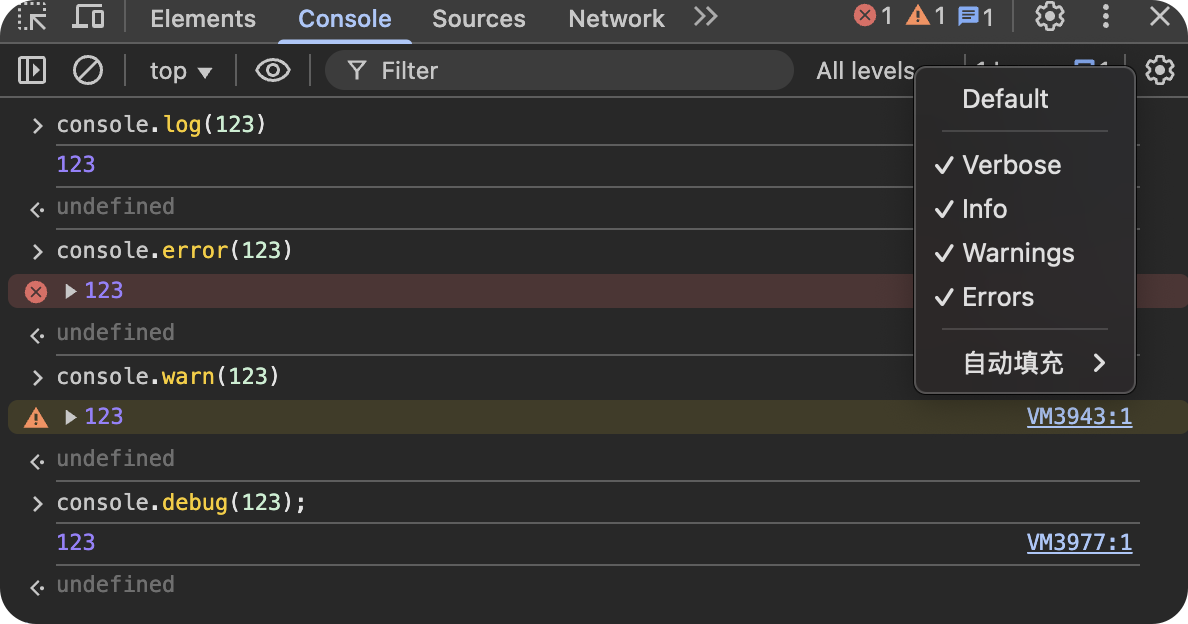Image resolution: width=1188 pixels, height=624 pixels.
Task: Clear the console with the ban icon
Action: click(88, 70)
